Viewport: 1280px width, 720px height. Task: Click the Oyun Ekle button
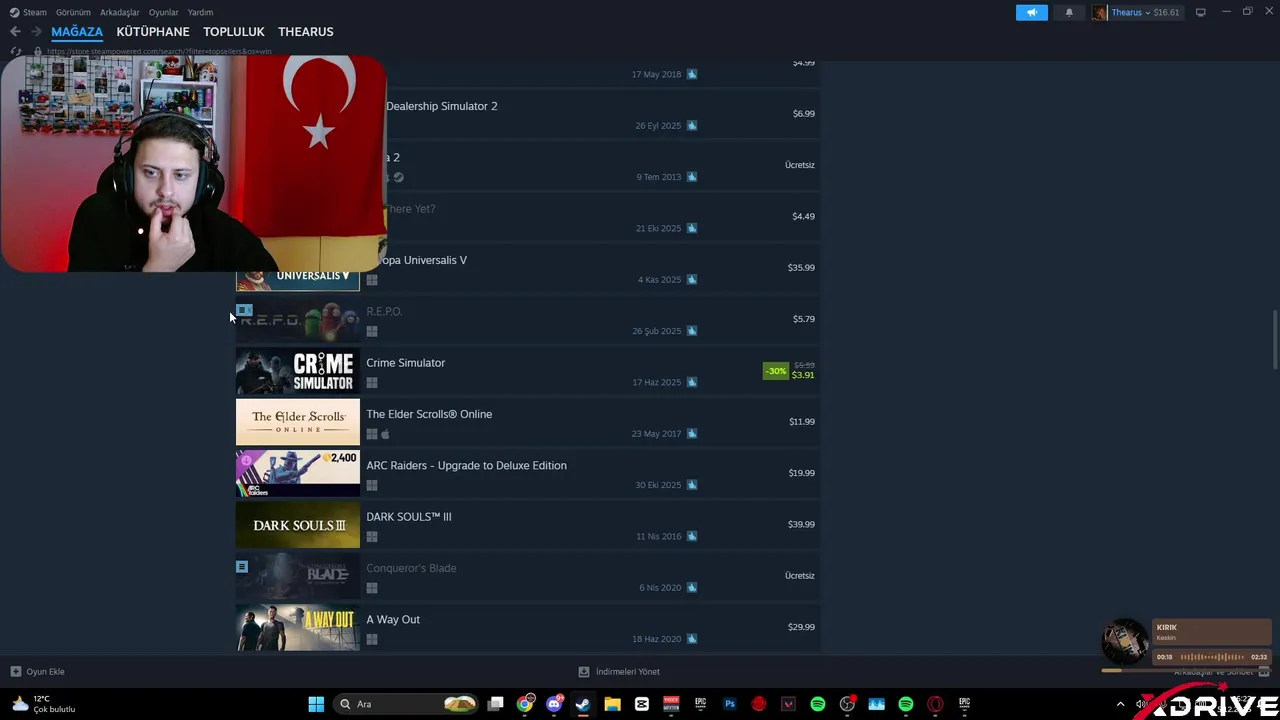click(x=37, y=672)
